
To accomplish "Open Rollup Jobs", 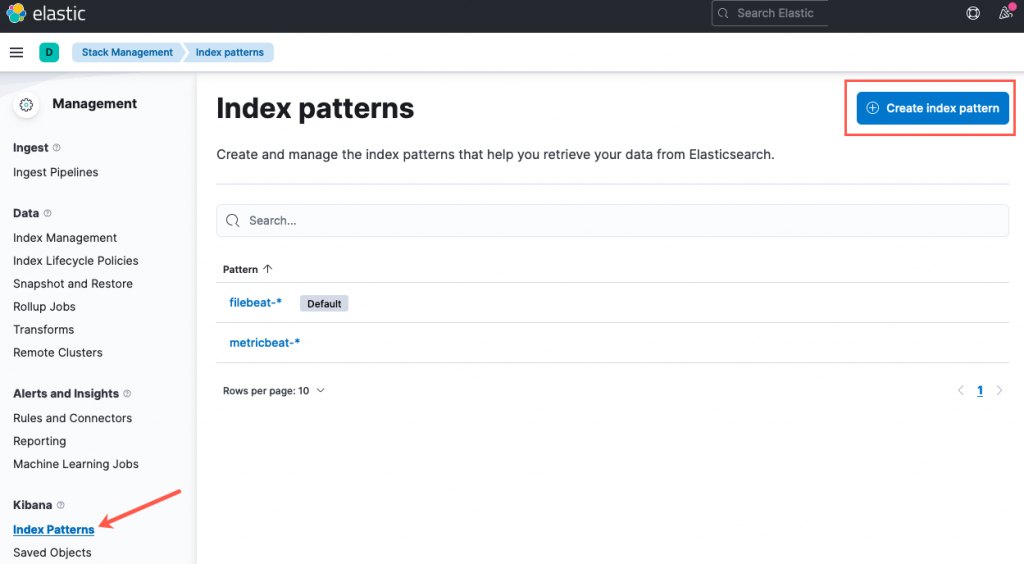I will coord(44,307).
